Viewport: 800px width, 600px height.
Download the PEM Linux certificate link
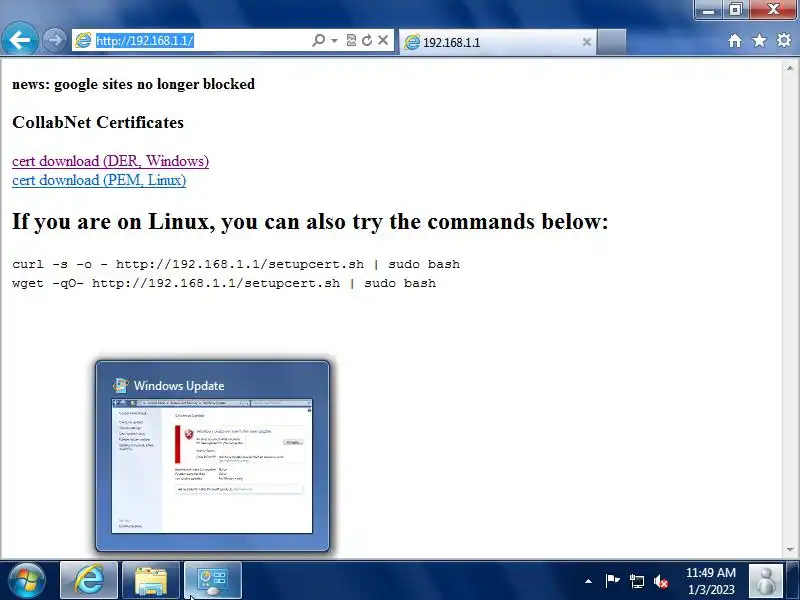point(99,180)
